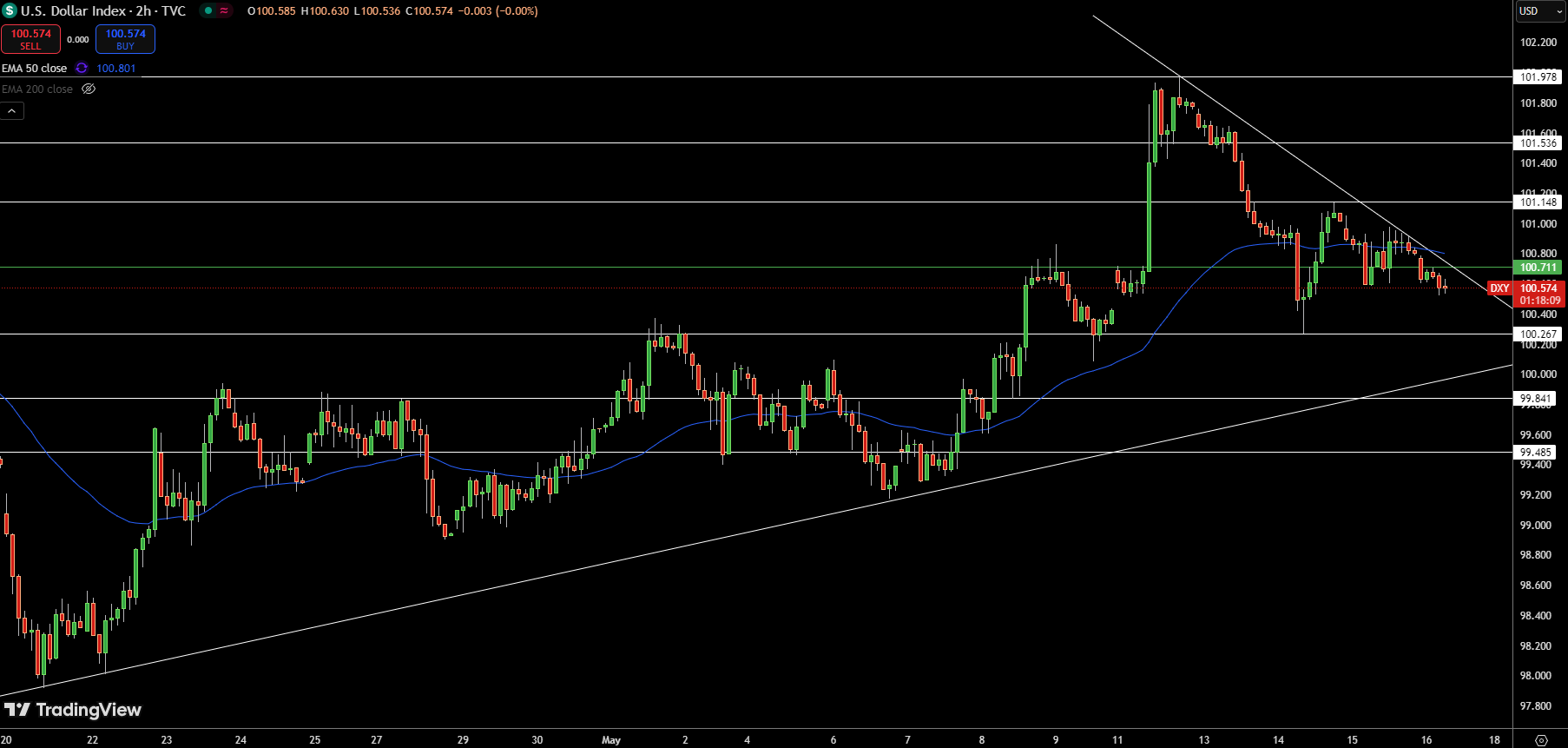Click the 99.000 price scale label
1568x748 pixels.
(x=1536, y=526)
